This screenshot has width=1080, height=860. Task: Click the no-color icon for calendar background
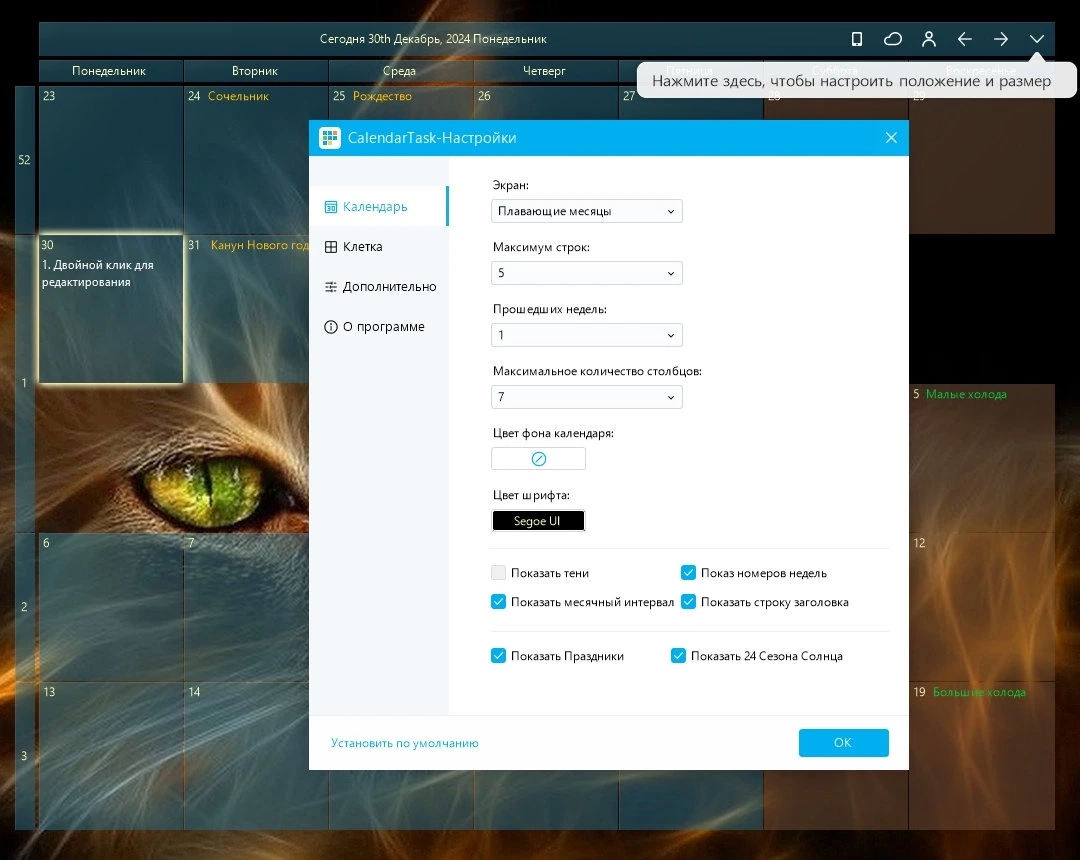pos(539,459)
